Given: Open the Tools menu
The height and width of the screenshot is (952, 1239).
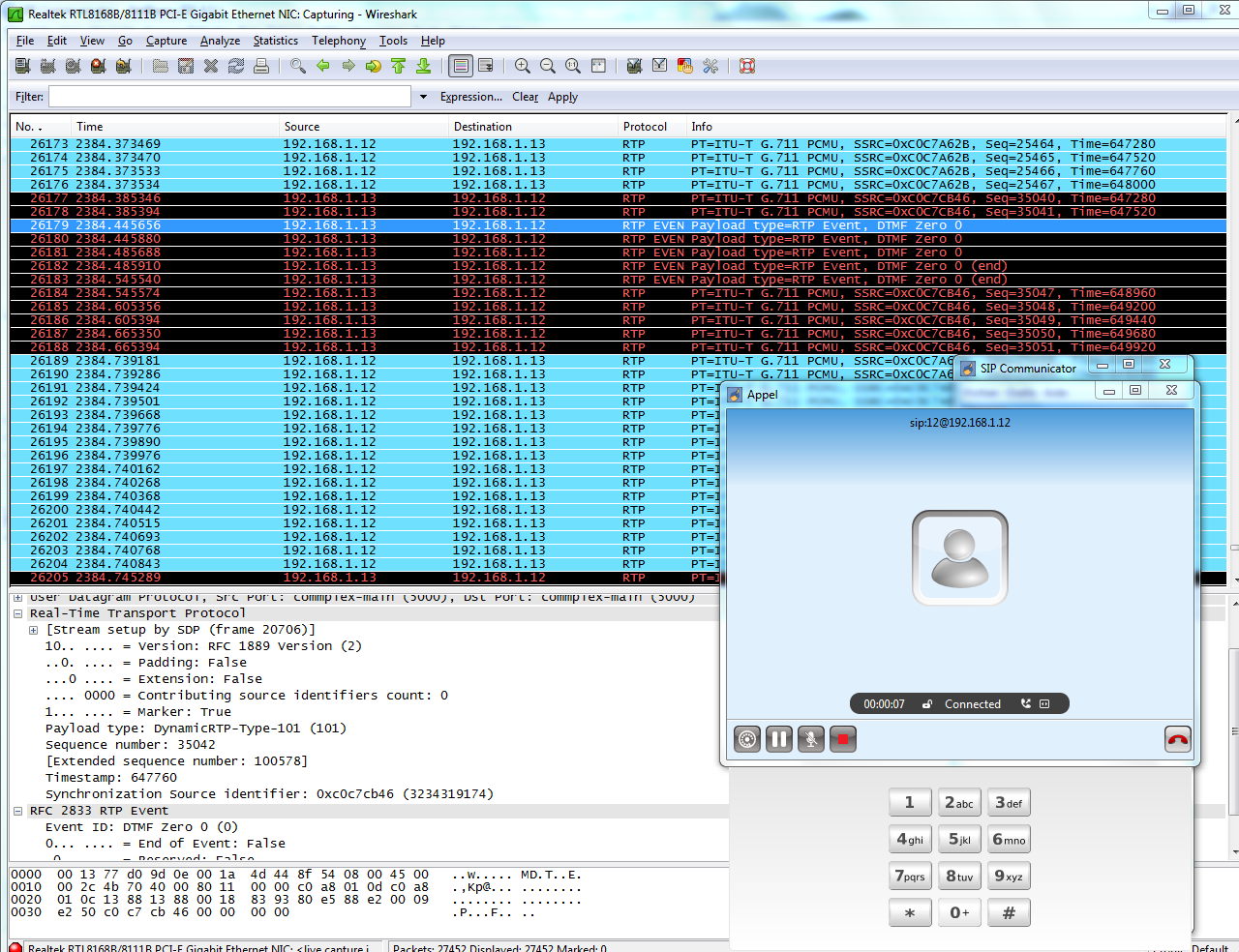Looking at the screenshot, I should coord(393,41).
